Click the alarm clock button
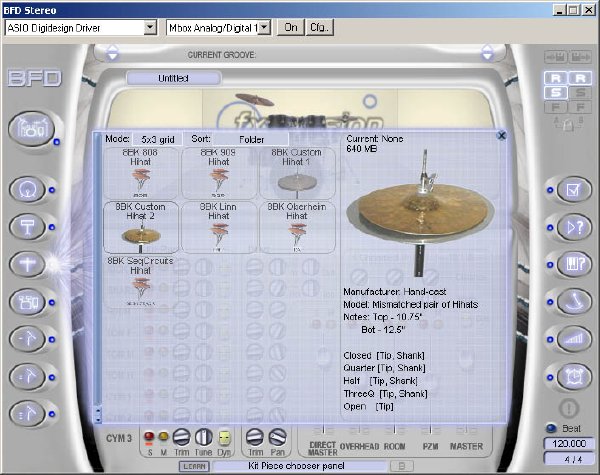 (x=574, y=377)
